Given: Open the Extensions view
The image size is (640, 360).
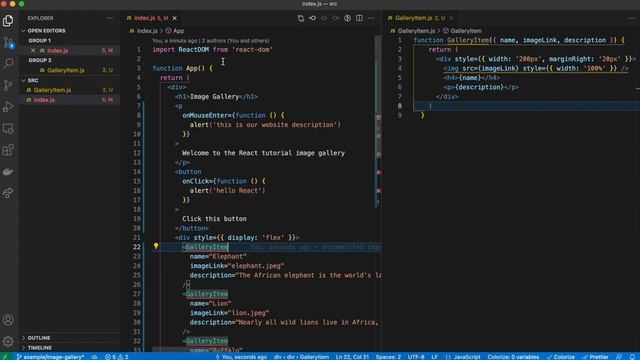Looking at the screenshot, I should coord(8,150).
